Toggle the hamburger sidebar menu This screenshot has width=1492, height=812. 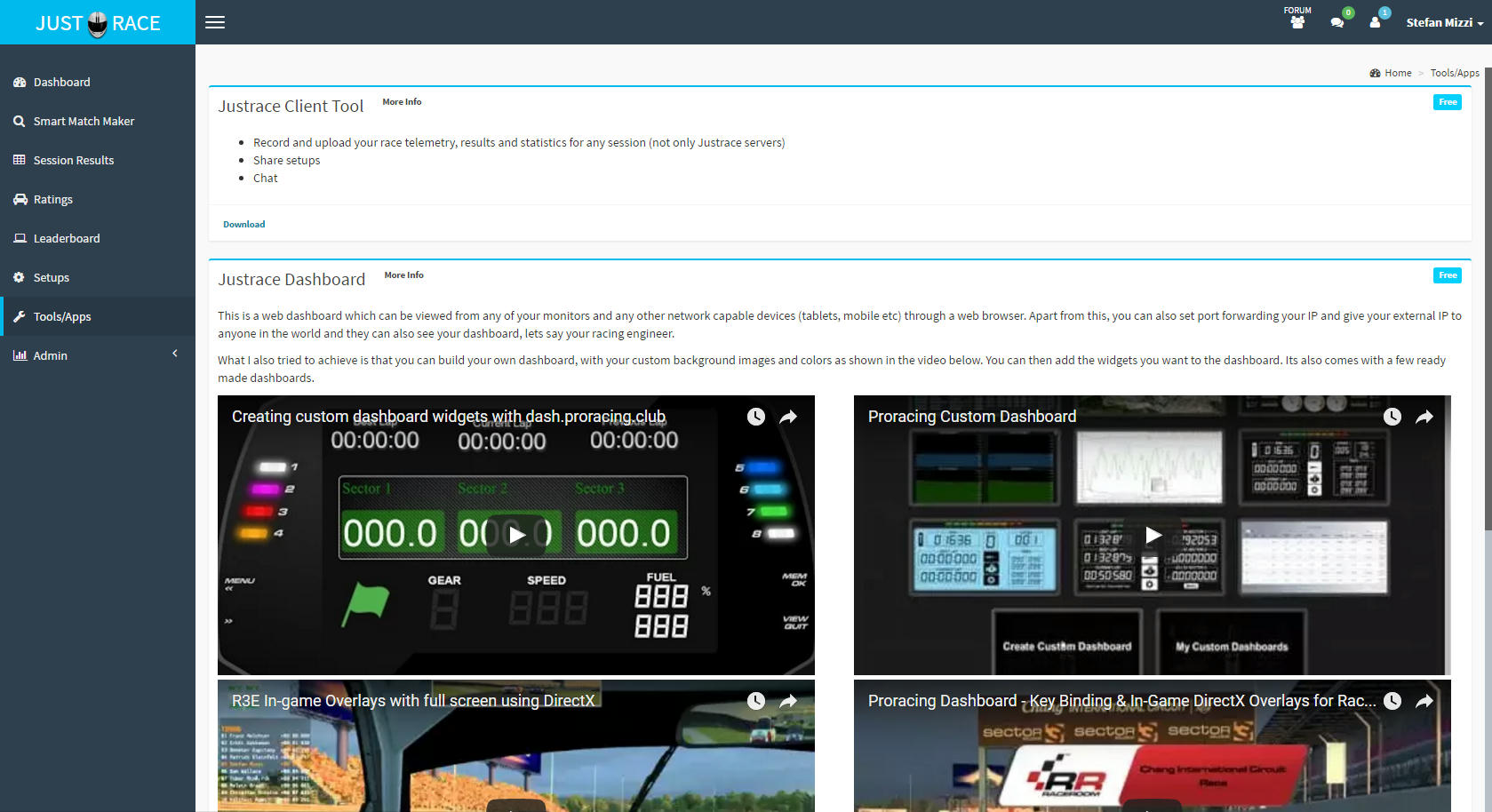(x=215, y=22)
